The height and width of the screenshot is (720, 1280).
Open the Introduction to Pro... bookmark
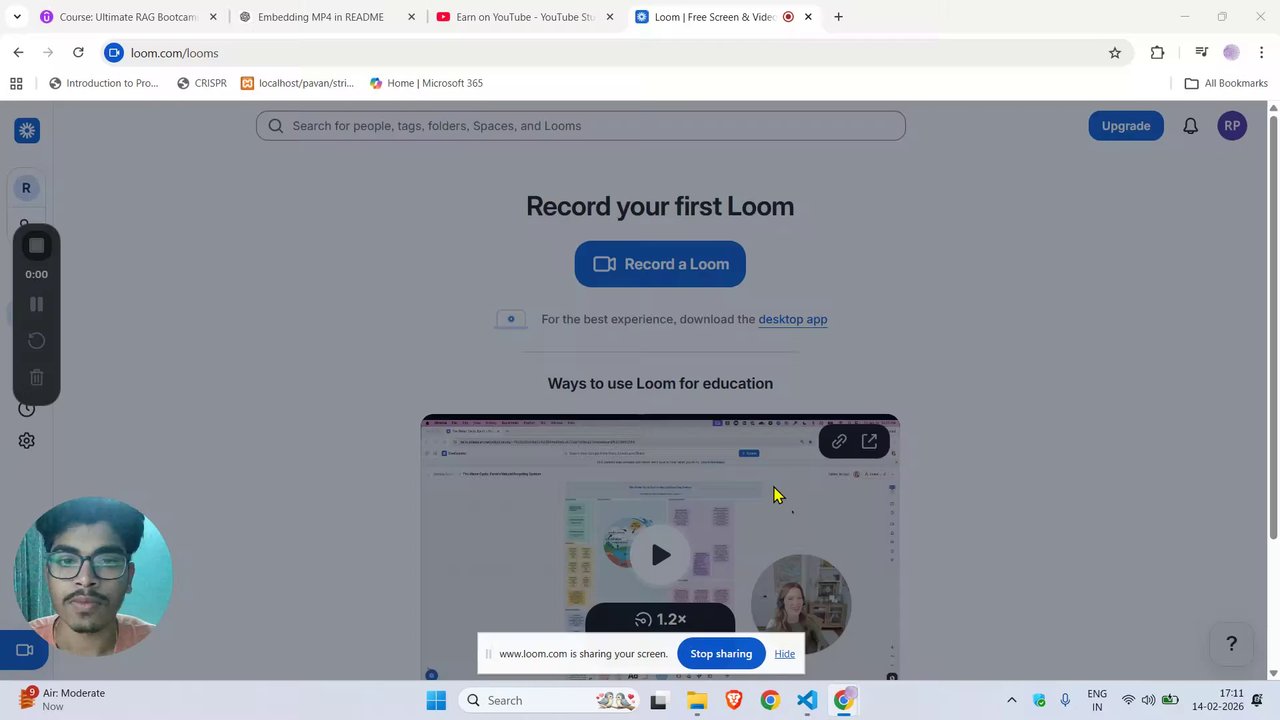point(103,84)
